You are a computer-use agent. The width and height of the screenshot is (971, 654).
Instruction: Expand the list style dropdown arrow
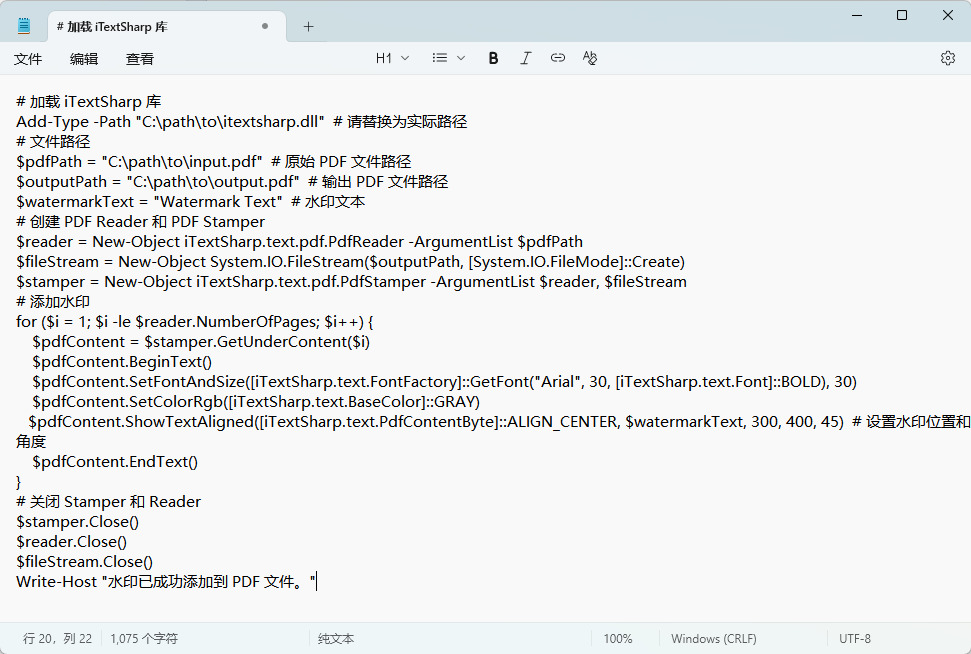(461, 58)
